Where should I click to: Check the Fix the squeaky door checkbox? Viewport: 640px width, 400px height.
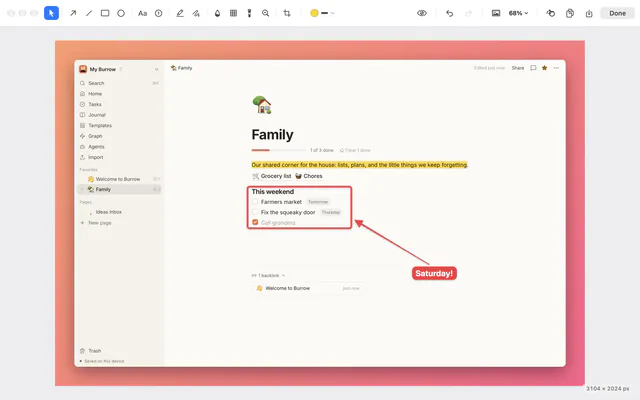click(255, 212)
